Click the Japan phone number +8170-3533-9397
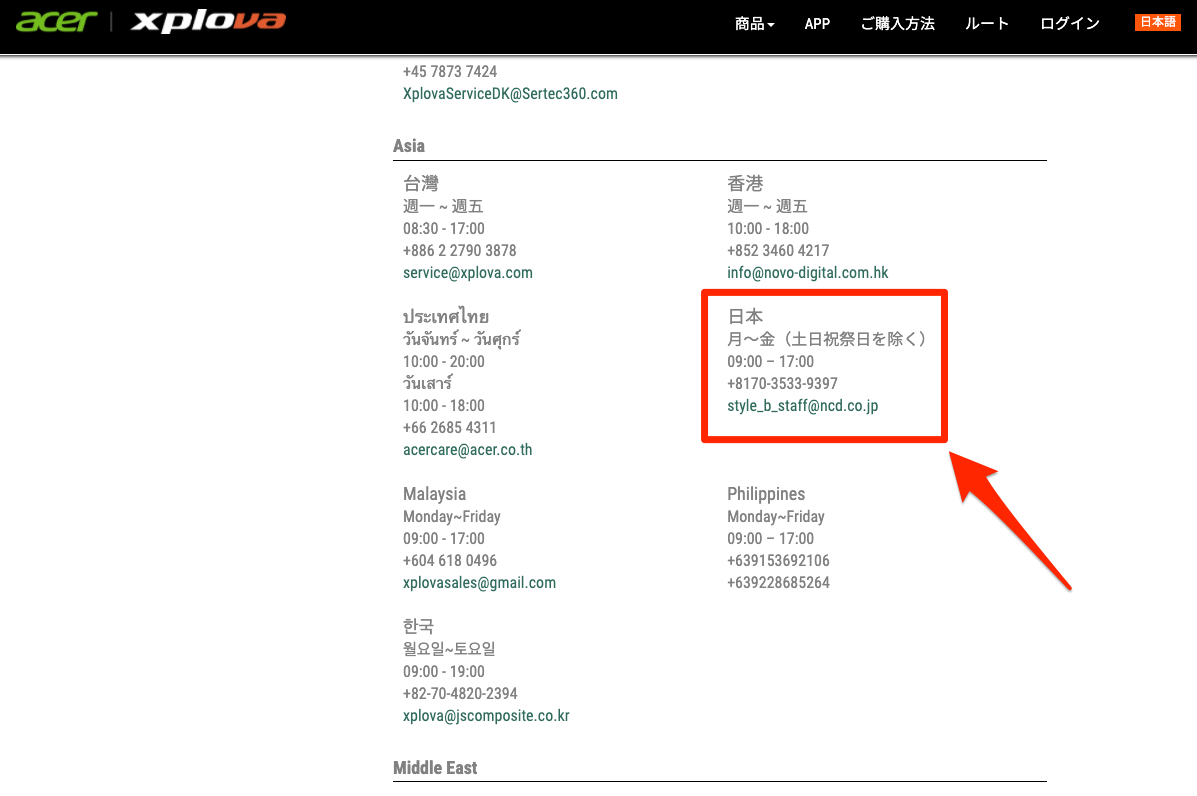The height and width of the screenshot is (796, 1197). (782, 384)
